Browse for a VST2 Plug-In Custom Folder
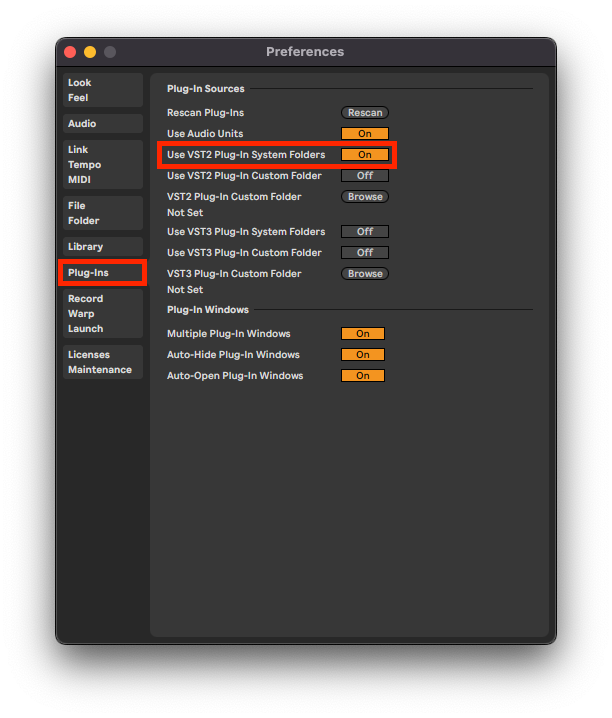This screenshot has height=718, width=612. [365, 197]
